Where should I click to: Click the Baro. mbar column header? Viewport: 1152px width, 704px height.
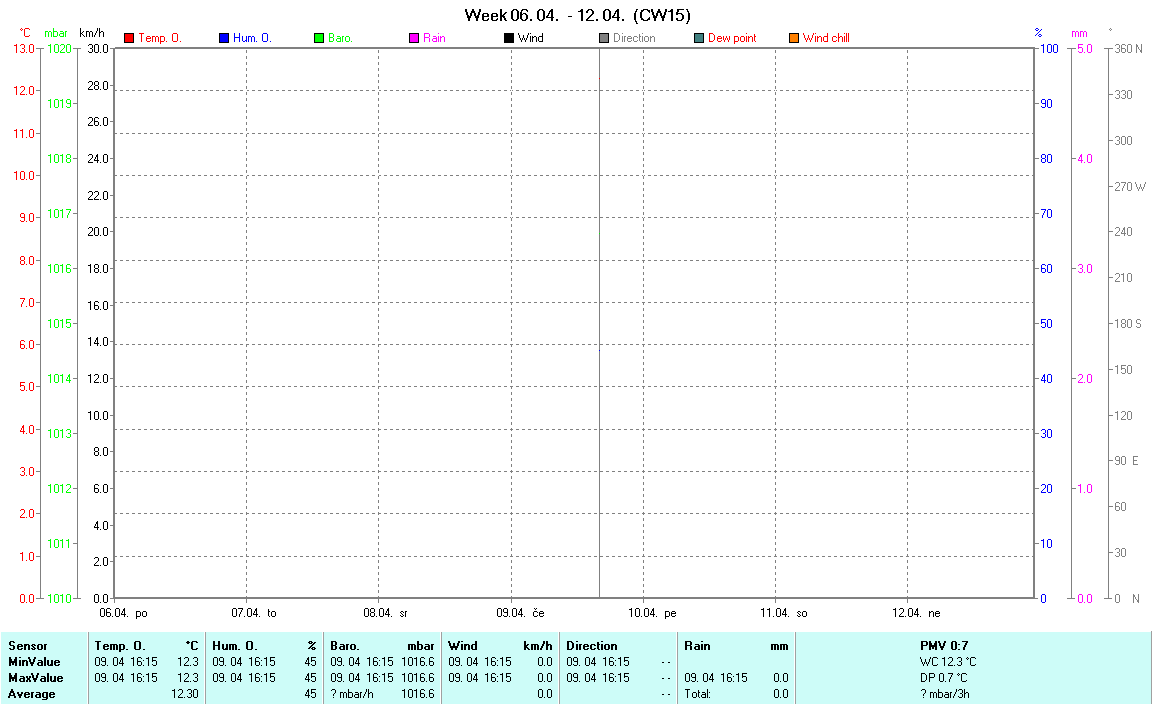(382, 646)
